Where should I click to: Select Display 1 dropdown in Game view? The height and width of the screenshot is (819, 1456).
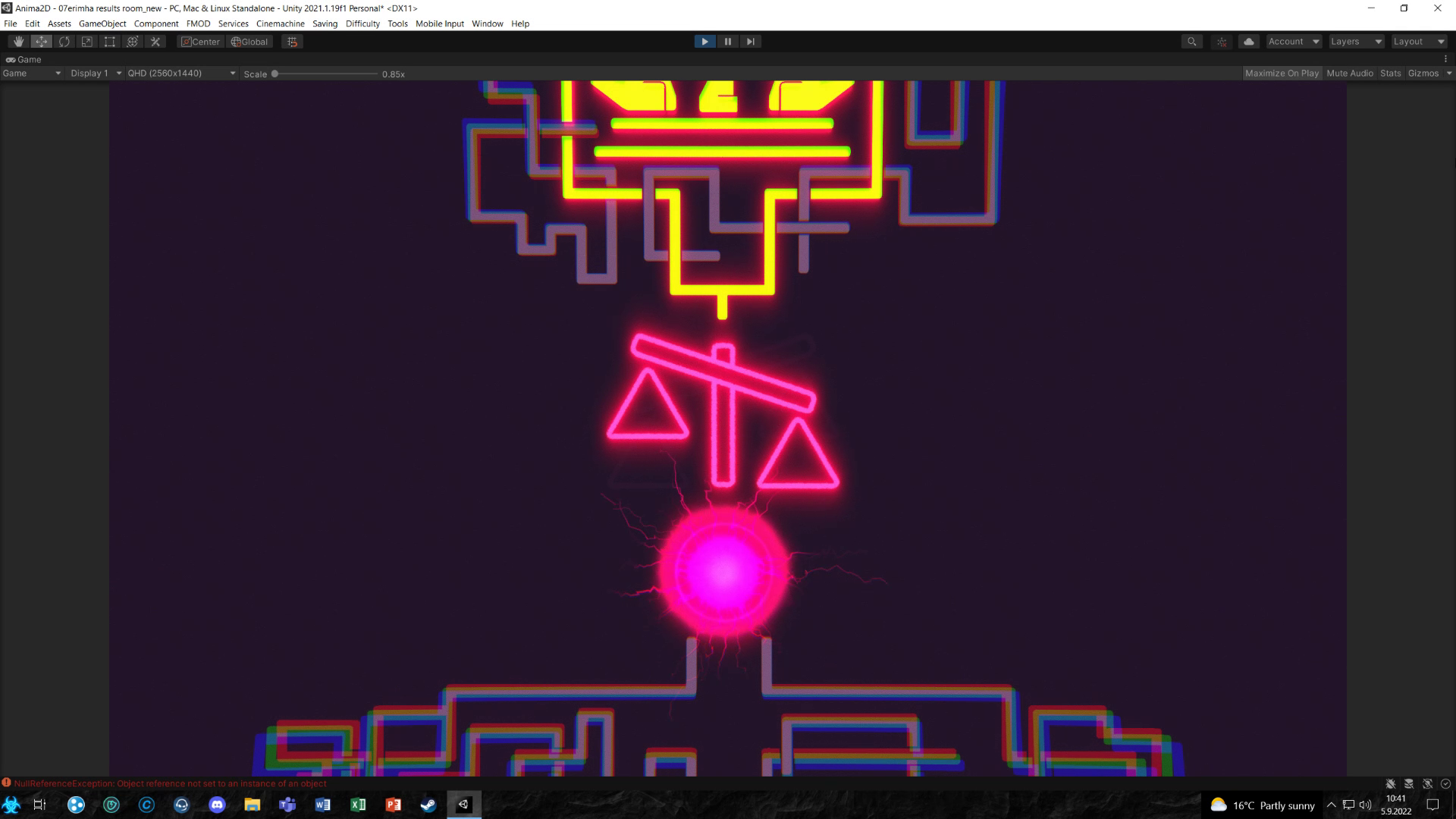coord(92,73)
